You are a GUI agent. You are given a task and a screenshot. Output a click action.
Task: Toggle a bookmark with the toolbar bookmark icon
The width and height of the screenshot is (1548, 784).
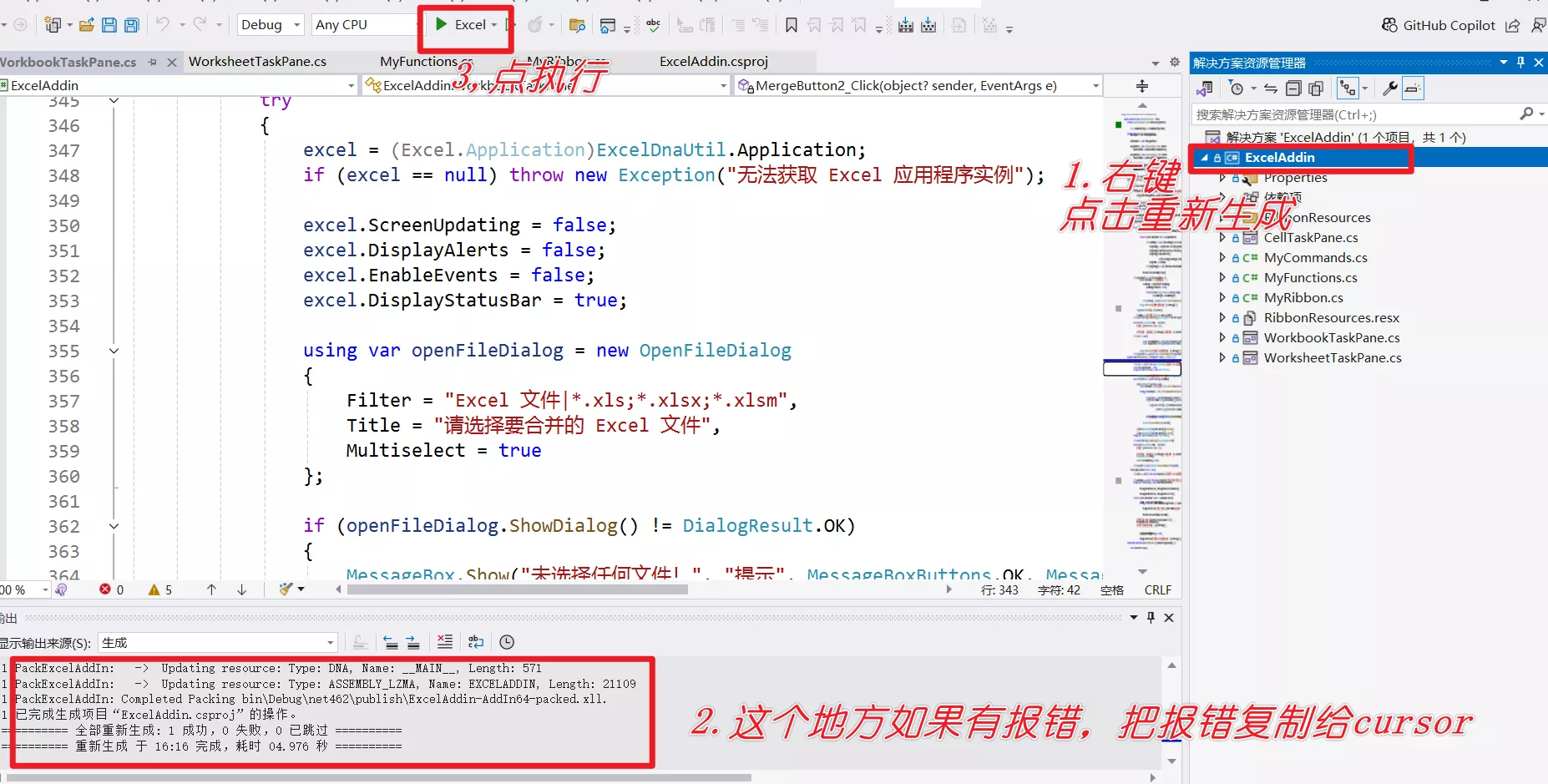[792, 26]
